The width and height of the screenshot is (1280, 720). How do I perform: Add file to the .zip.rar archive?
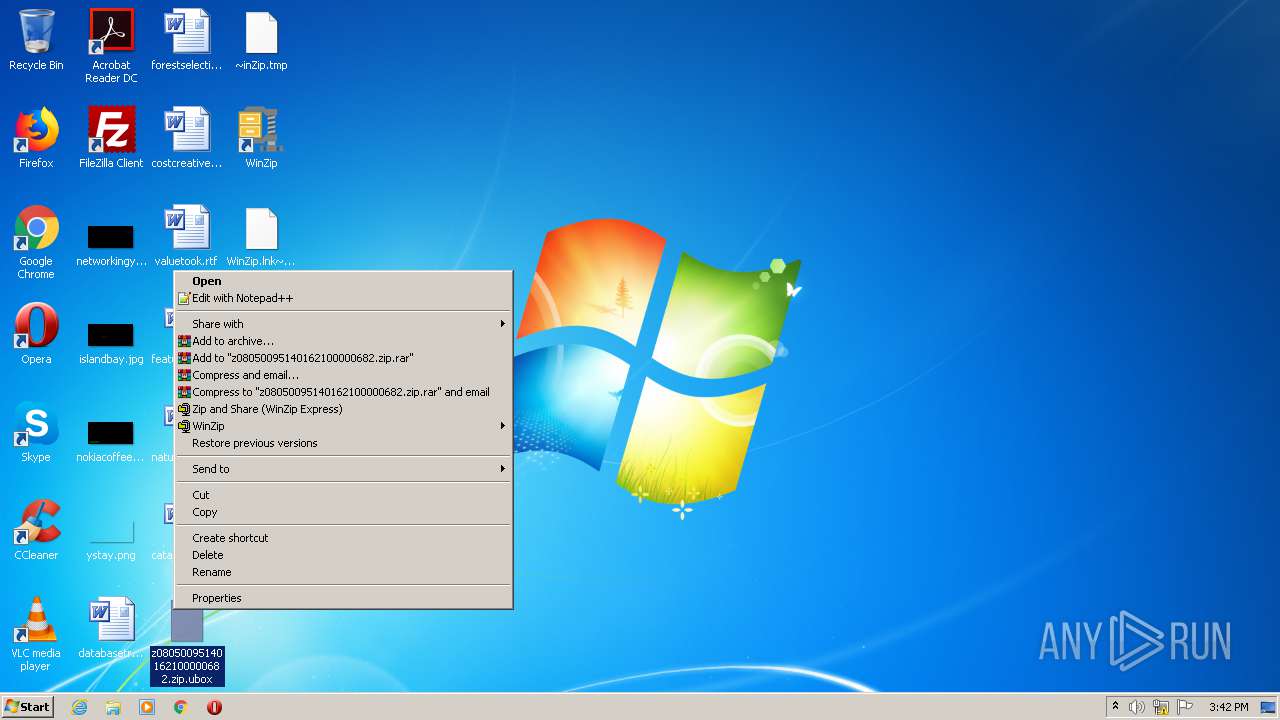click(x=343, y=358)
